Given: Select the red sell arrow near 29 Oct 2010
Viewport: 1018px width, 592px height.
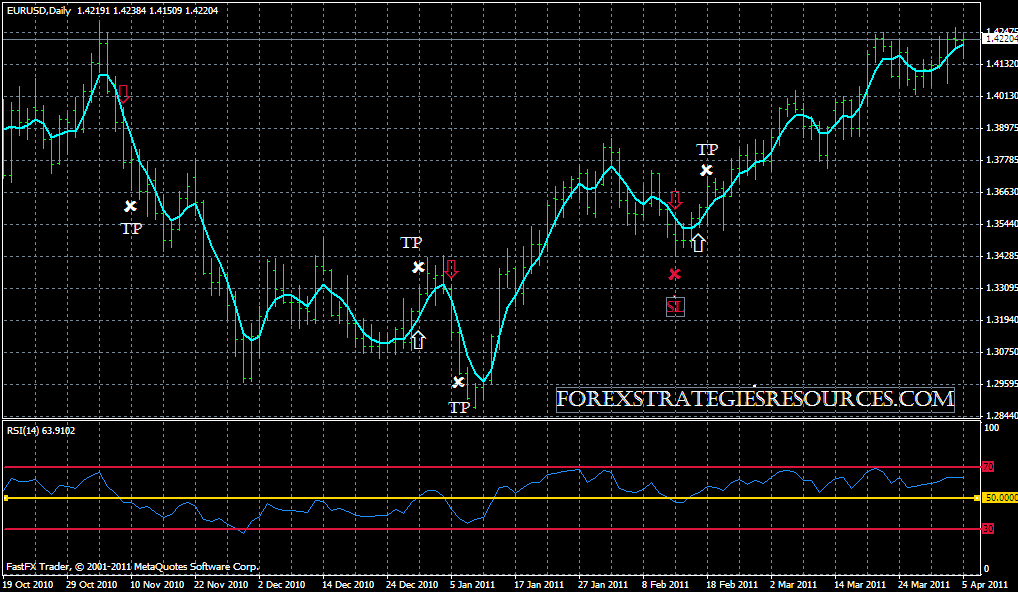Looking at the screenshot, I should pyautogui.click(x=124, y=92).
